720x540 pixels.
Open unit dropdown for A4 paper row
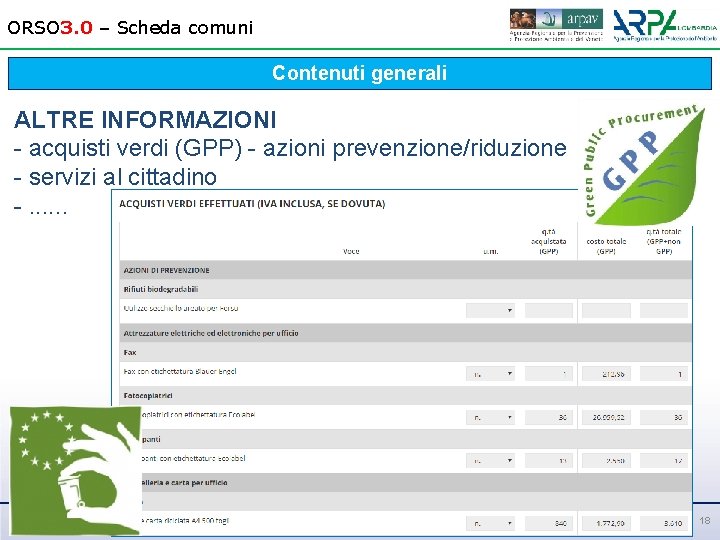490,523
